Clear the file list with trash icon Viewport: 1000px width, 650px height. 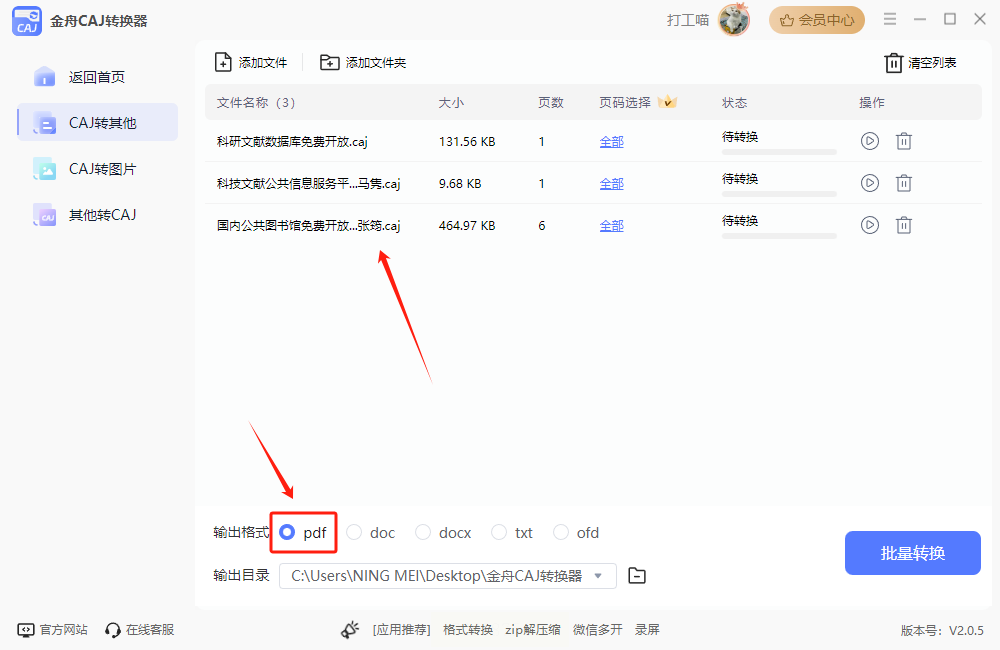pyautogui.click(x=893, y=63)
